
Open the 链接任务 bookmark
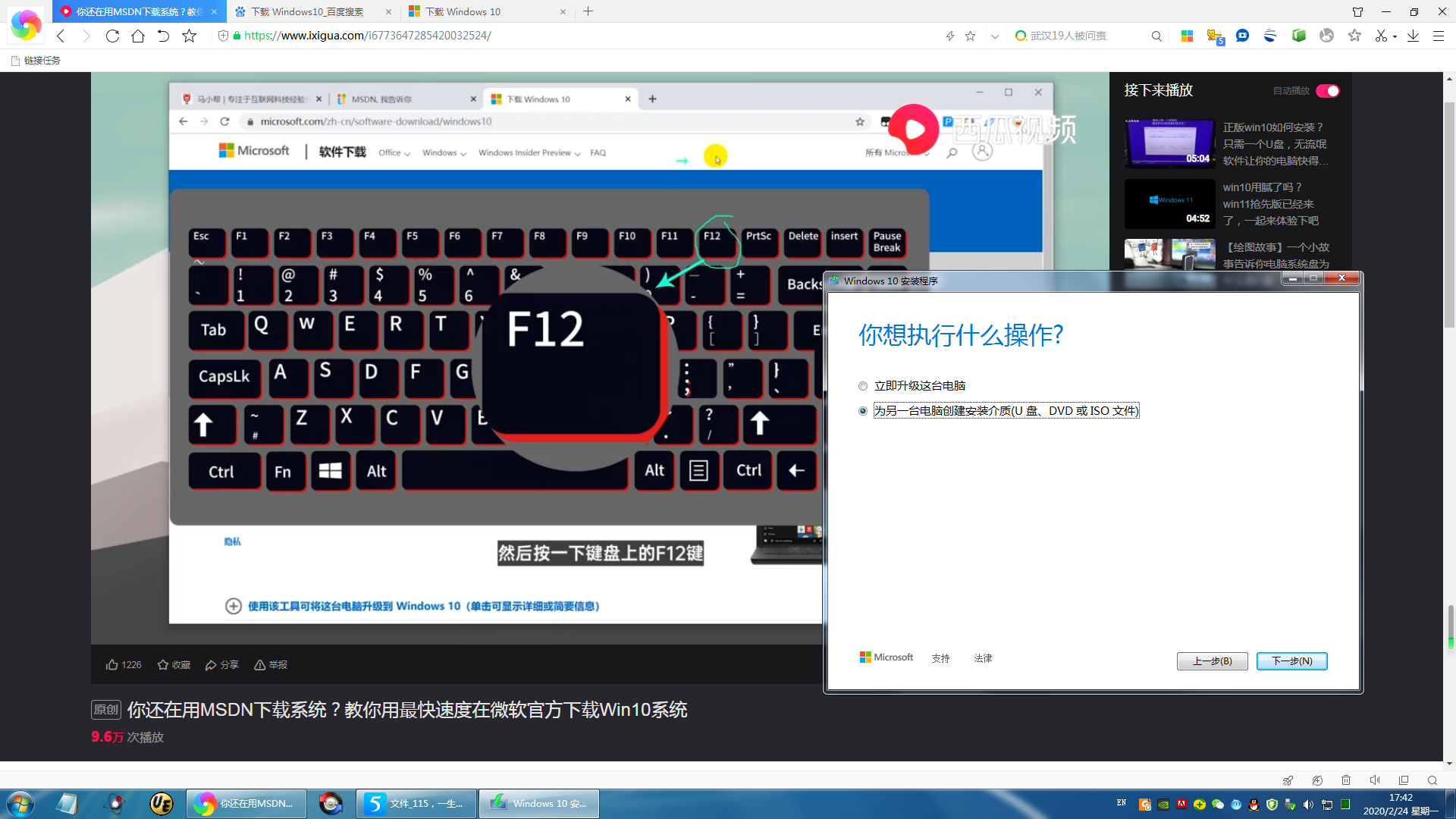36,61
